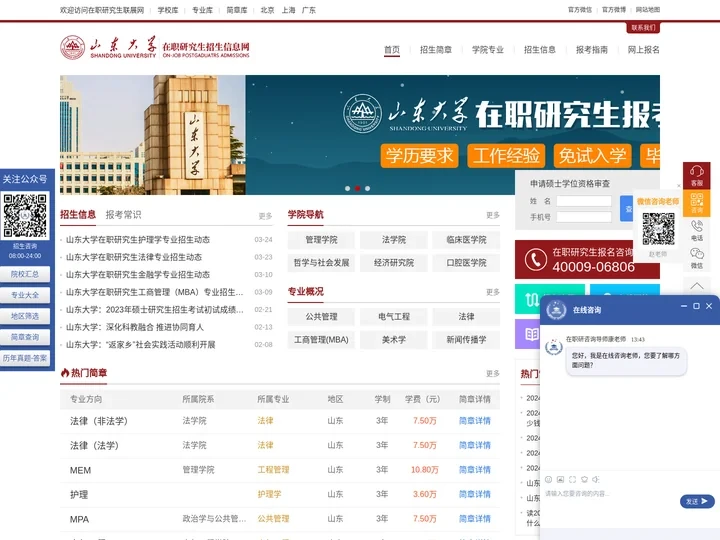Open 网上报名 navigation item
720x540 pixels.
tap(643, 50)
